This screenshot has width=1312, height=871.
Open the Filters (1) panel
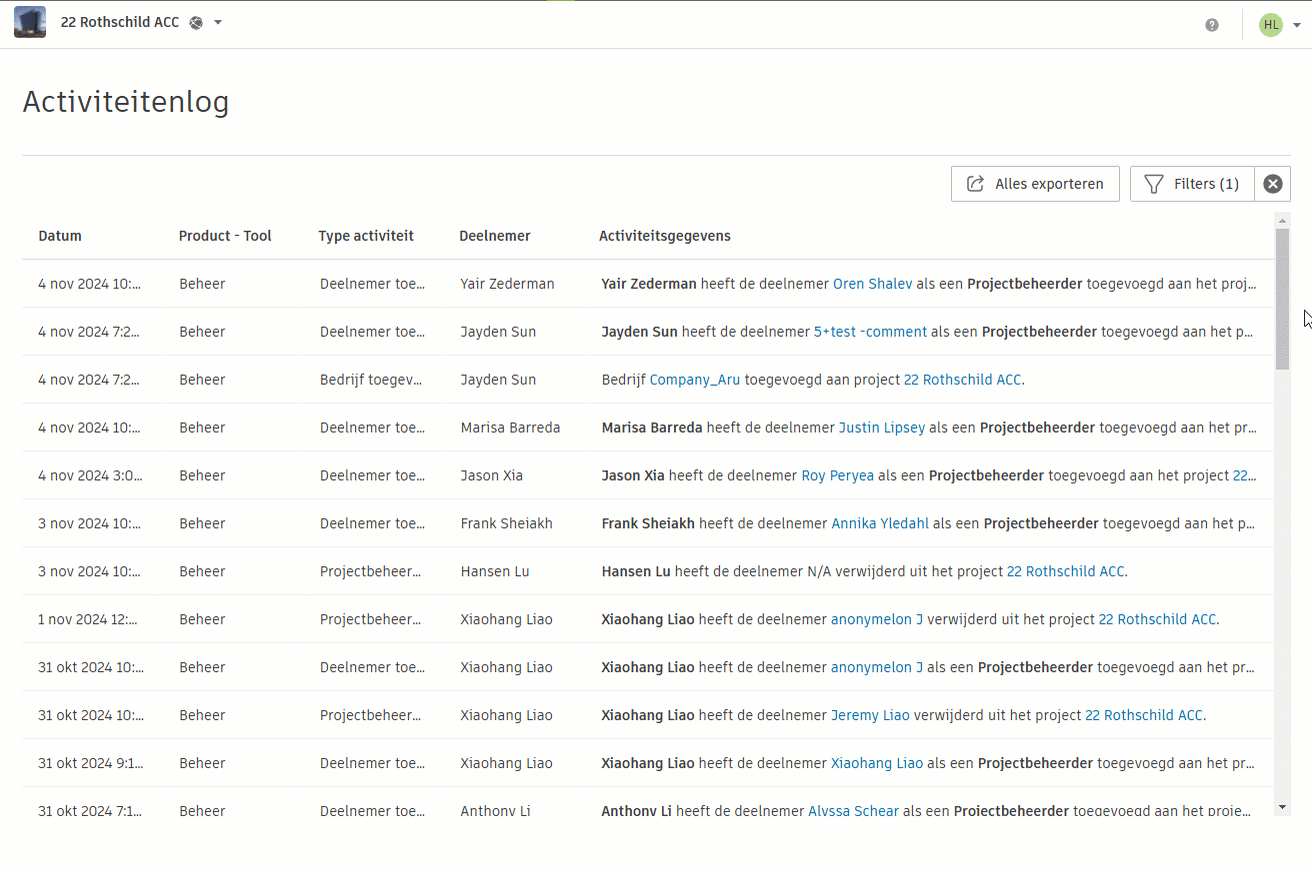(1192, 184)
